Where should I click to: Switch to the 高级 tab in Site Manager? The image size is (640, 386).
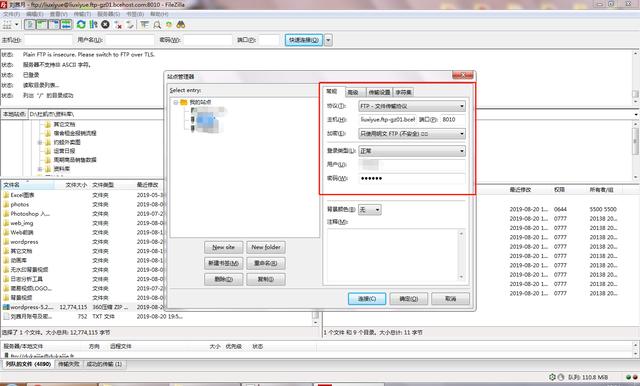(x=353, y=92)
